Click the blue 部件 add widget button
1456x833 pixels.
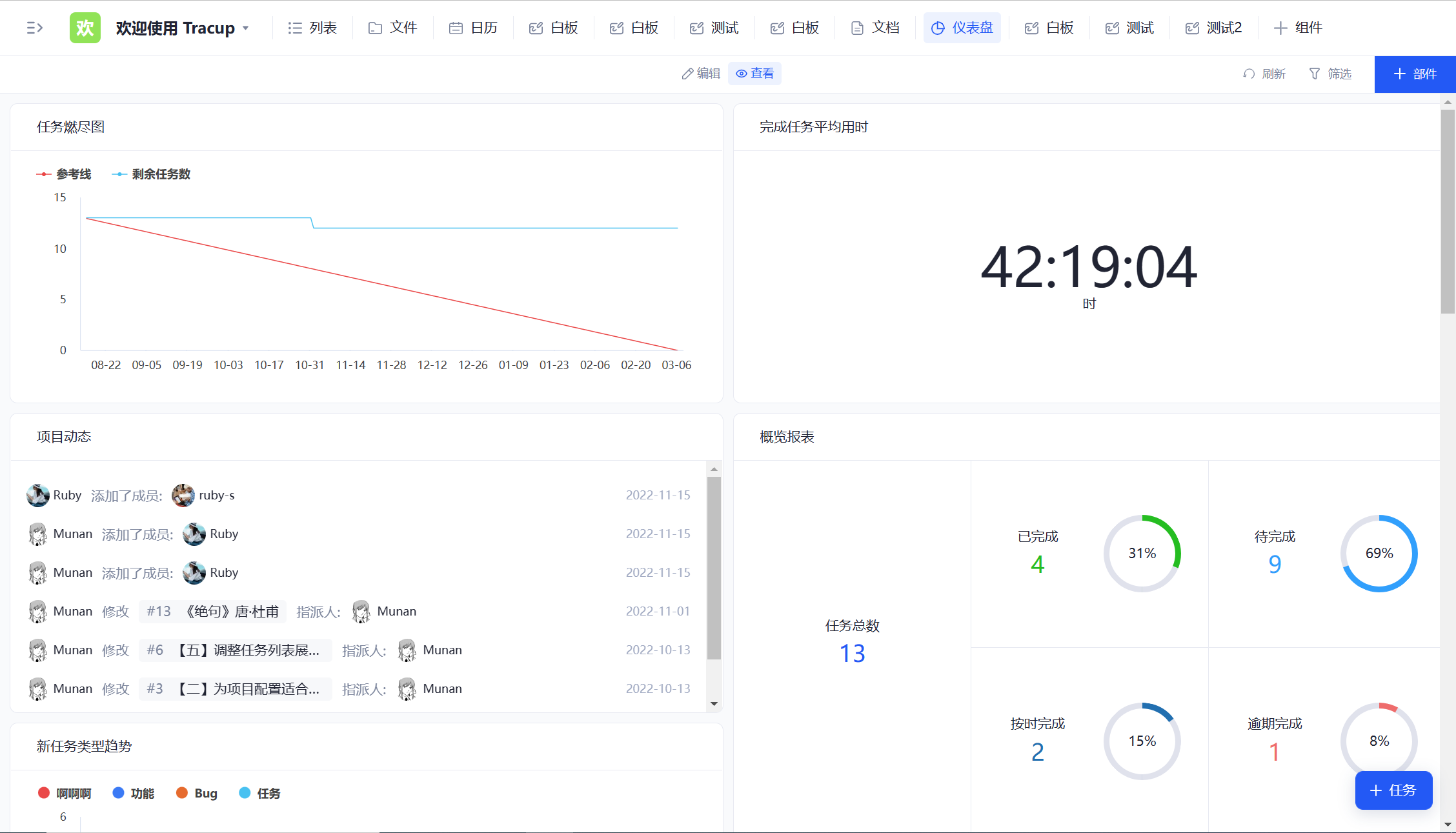tap(1415, 74)
